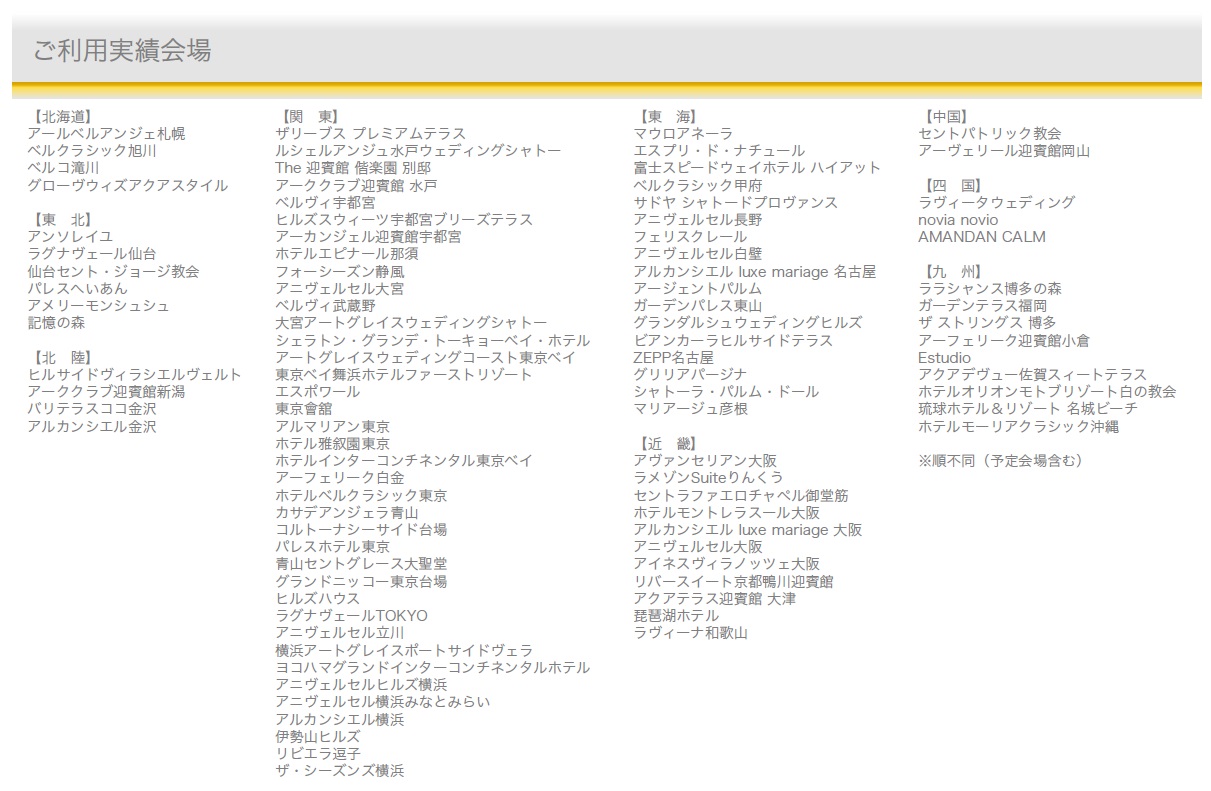Viewport: 1211px width, 791px height.
Task: Click ラヴィーナ和歌山
Action: [x=690, y=633]
